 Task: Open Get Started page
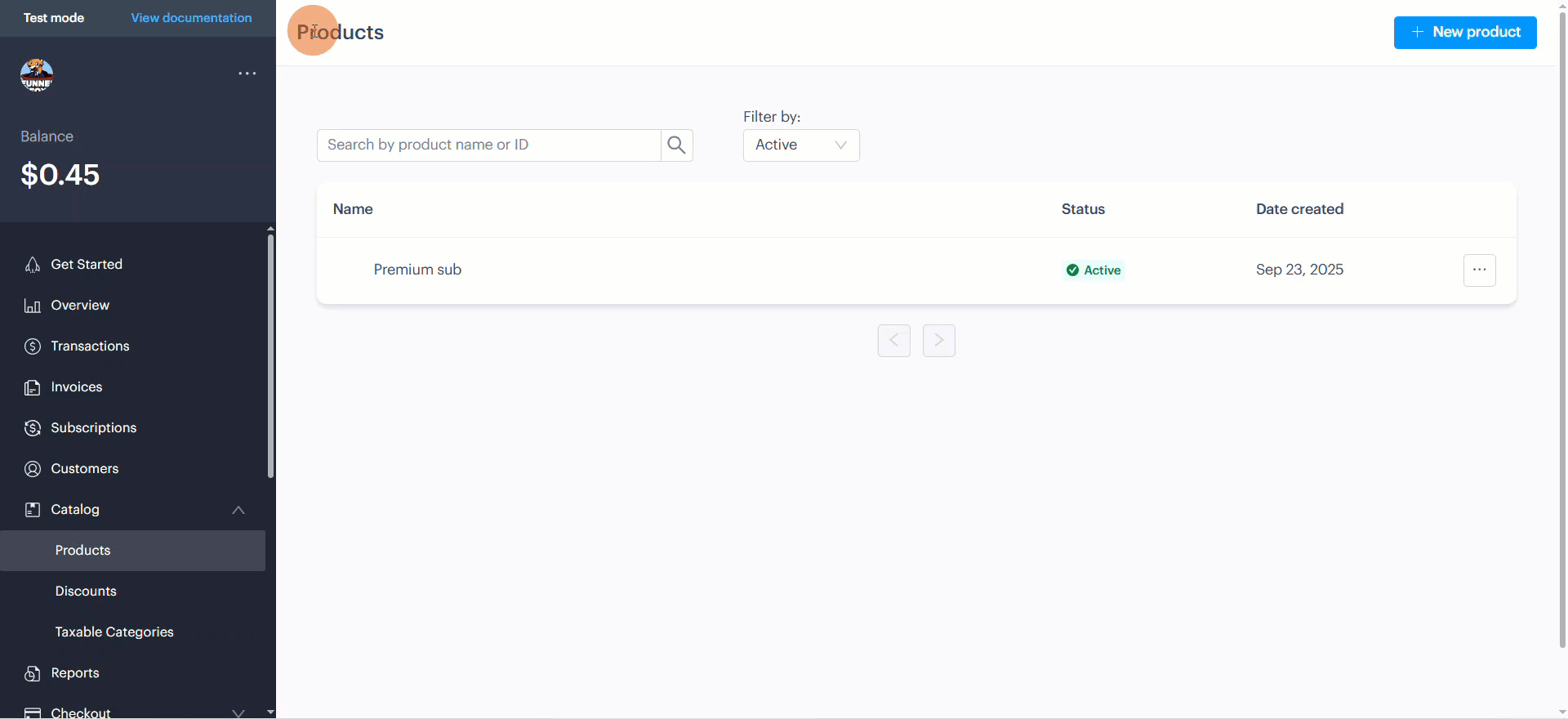point(87,265)
